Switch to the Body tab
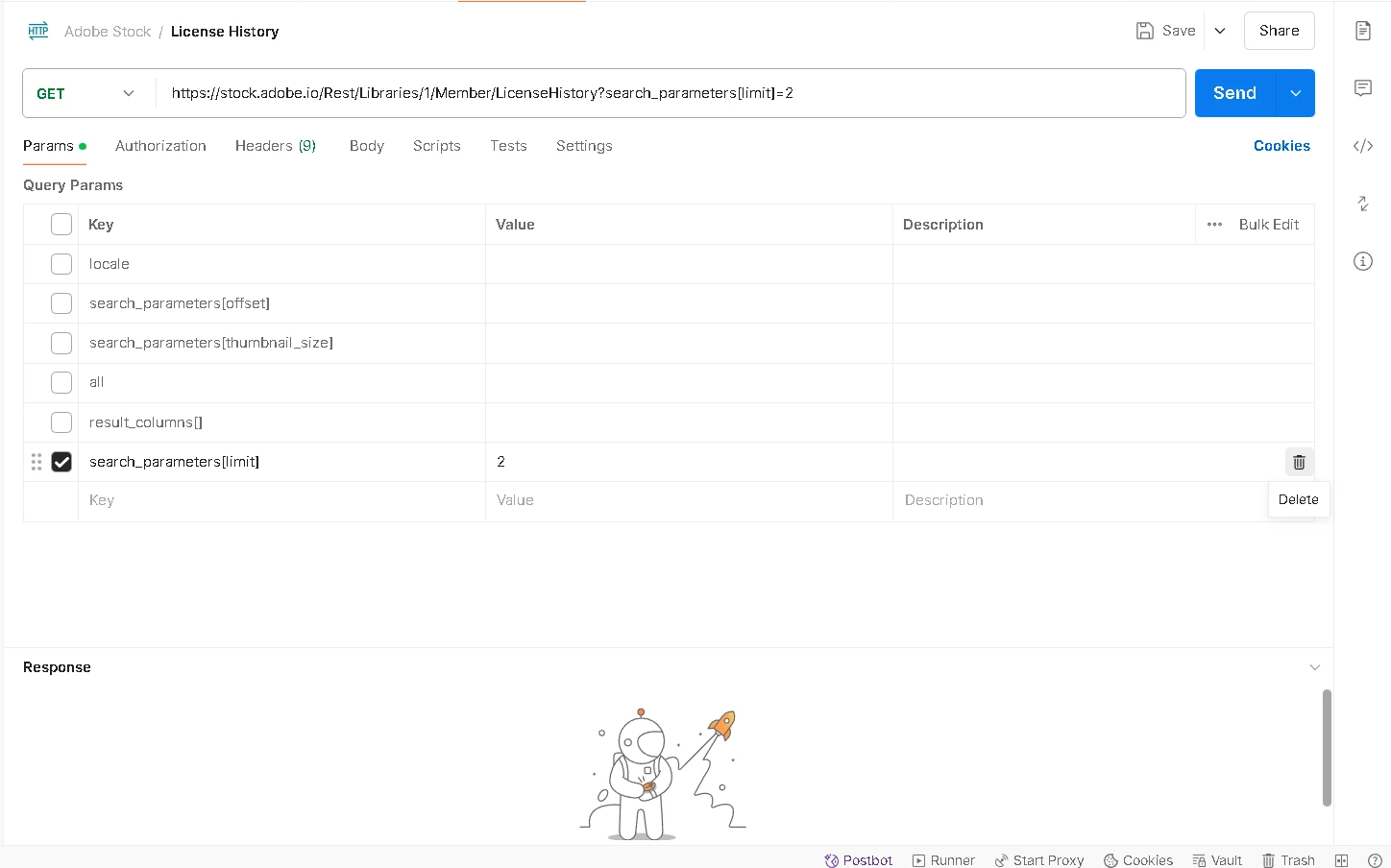This screenshot has height=868, width=1391. [x=367, y=146]
